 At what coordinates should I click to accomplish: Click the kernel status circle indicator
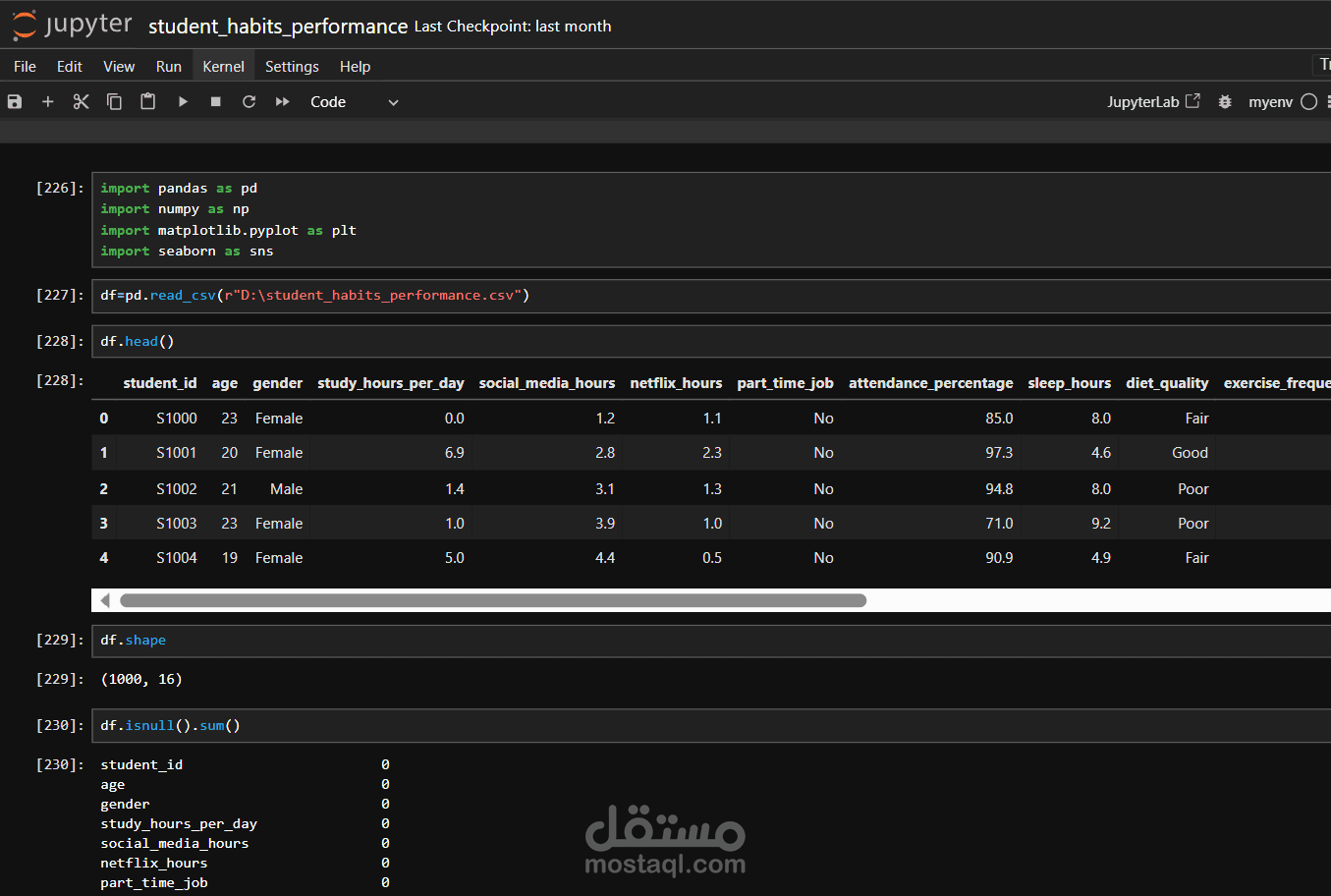[1308, 102]
